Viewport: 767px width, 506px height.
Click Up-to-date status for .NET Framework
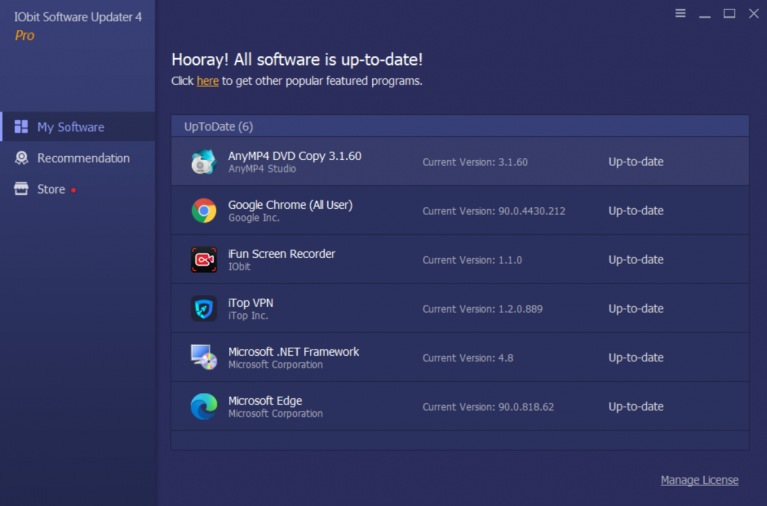(x=636, y=357)
